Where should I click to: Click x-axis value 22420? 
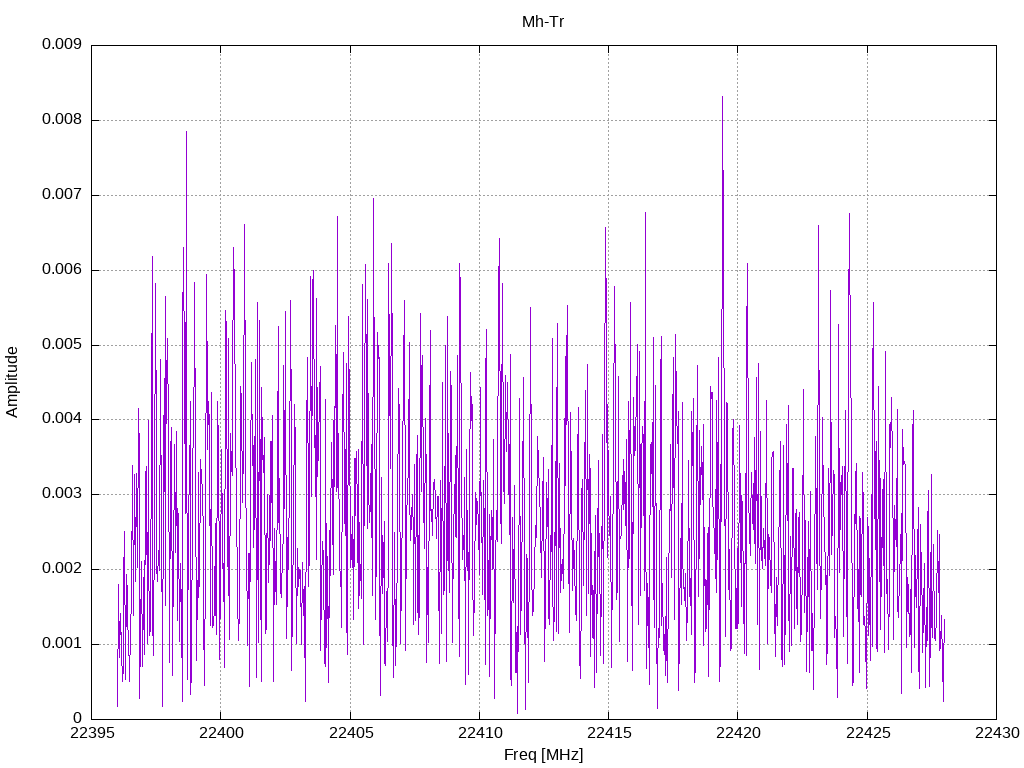click(x=738, y=733)
